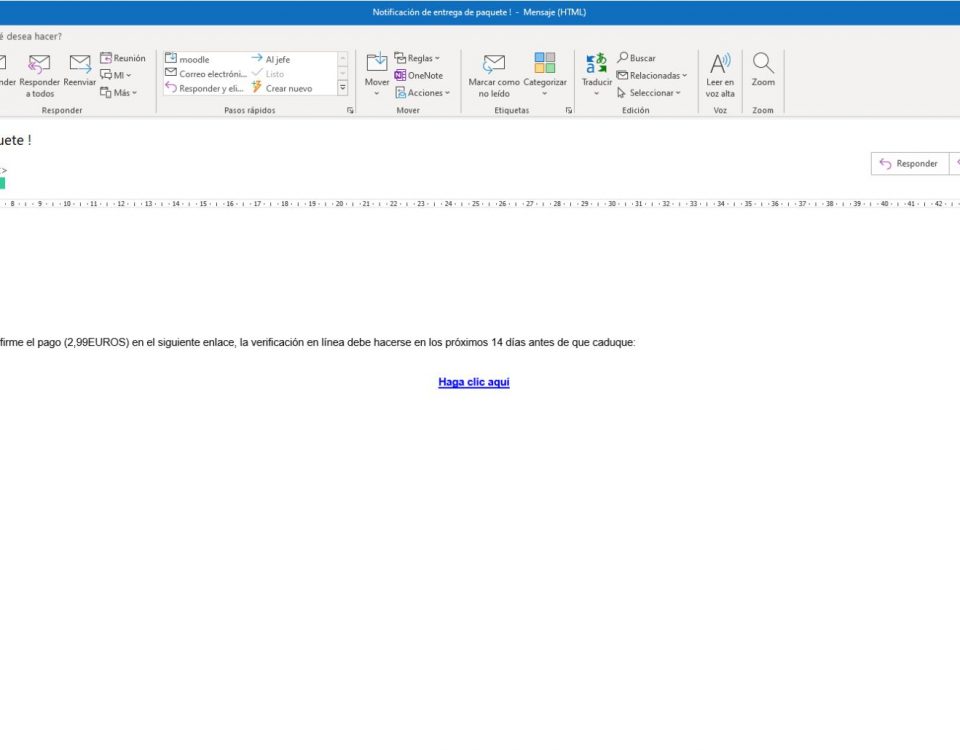Choose the Al jefe quick step
The height and width of the screenshot is (750, 960).
click(271, 59)
